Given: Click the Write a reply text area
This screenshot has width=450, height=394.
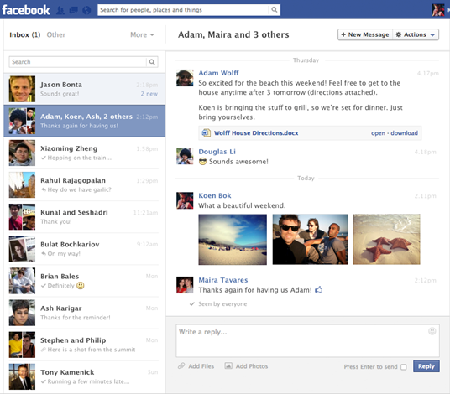Looking at the screenshot, I should tap(307, 341).
